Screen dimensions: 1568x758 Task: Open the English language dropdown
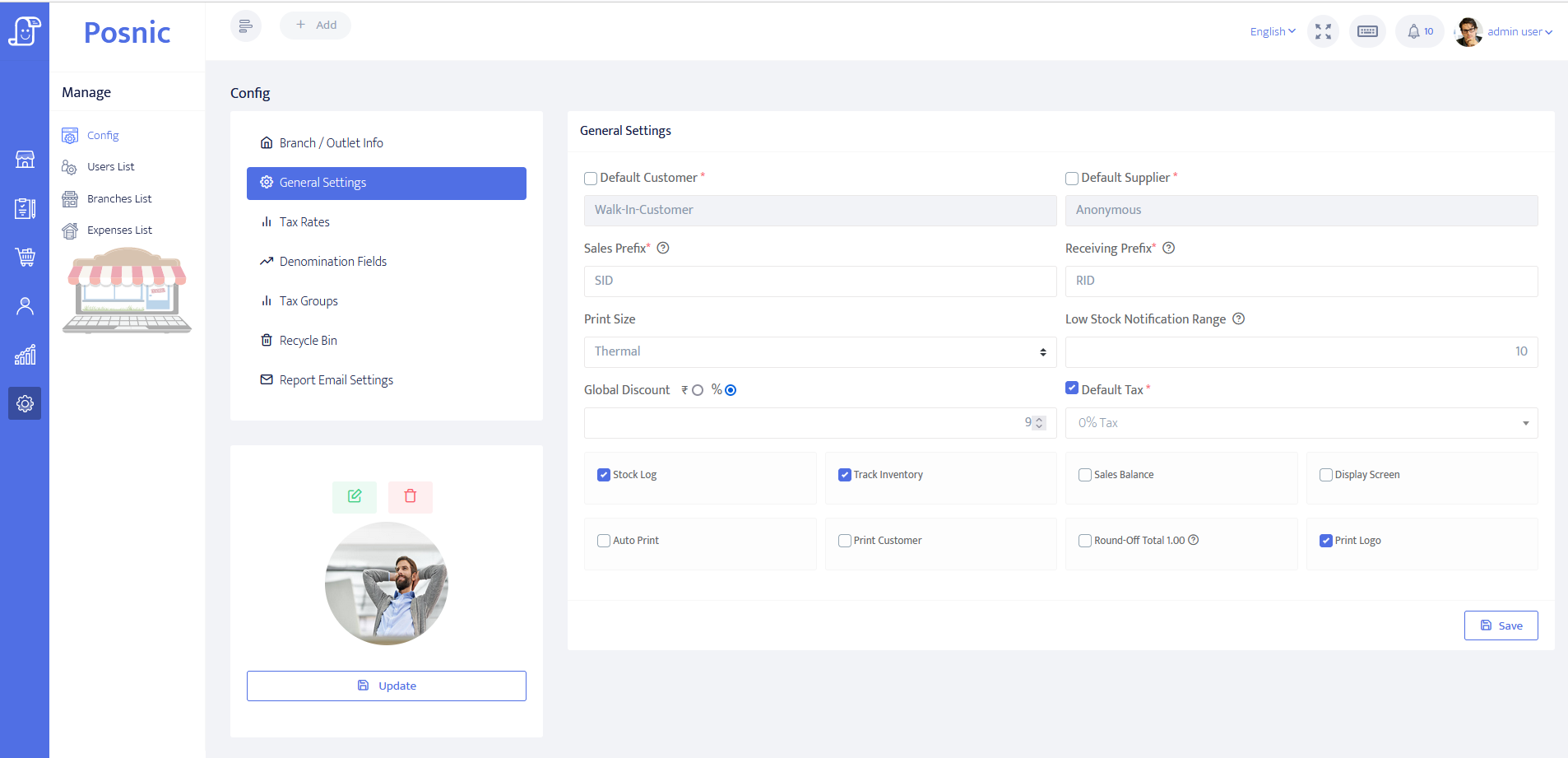click(x=1272, y=31)
